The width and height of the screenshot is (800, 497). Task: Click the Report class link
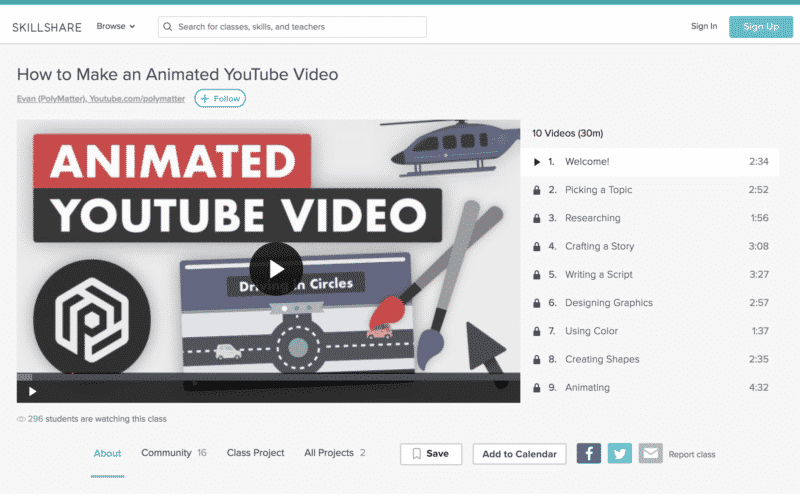(691, 454)
